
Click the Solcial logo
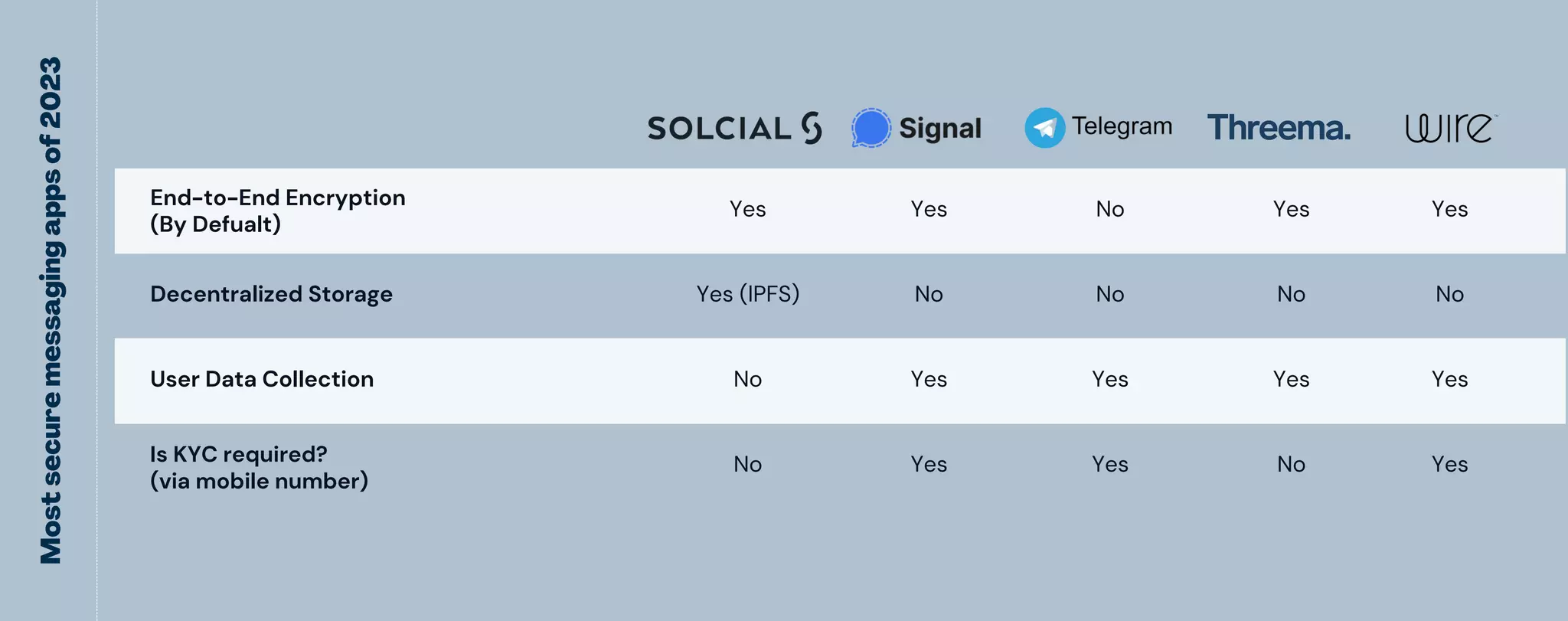coord(734,128)
